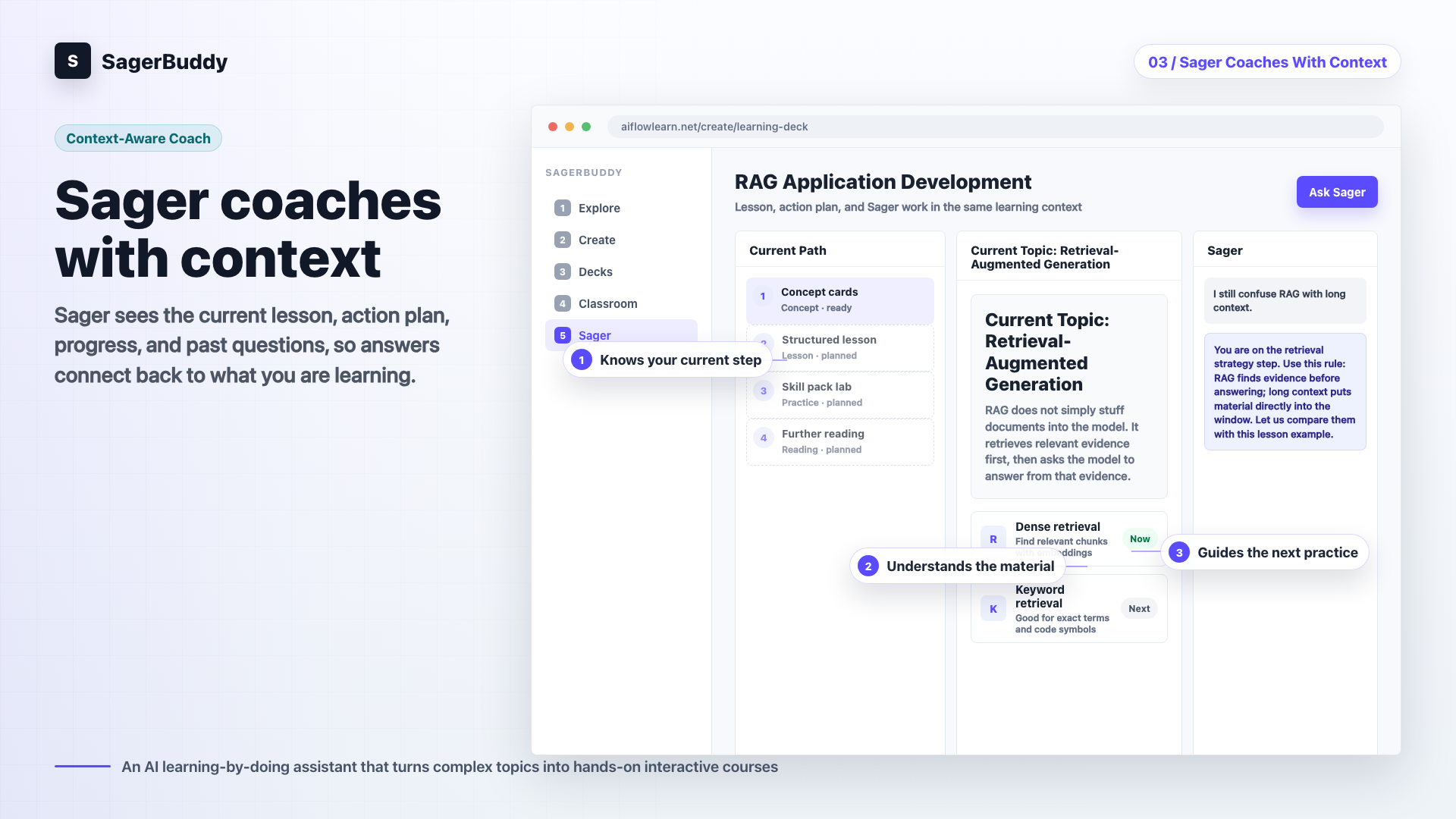Click the Concept · ready status text
The width and height of the screenshot is (1456, 819).
(816, 308)
